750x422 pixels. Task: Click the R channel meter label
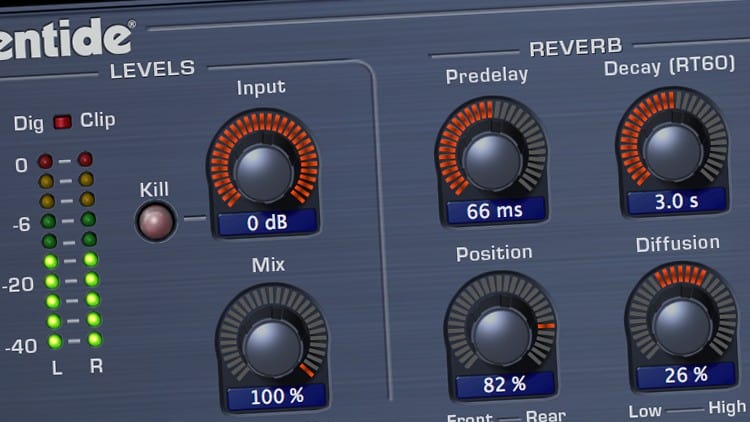coord(96,366)
